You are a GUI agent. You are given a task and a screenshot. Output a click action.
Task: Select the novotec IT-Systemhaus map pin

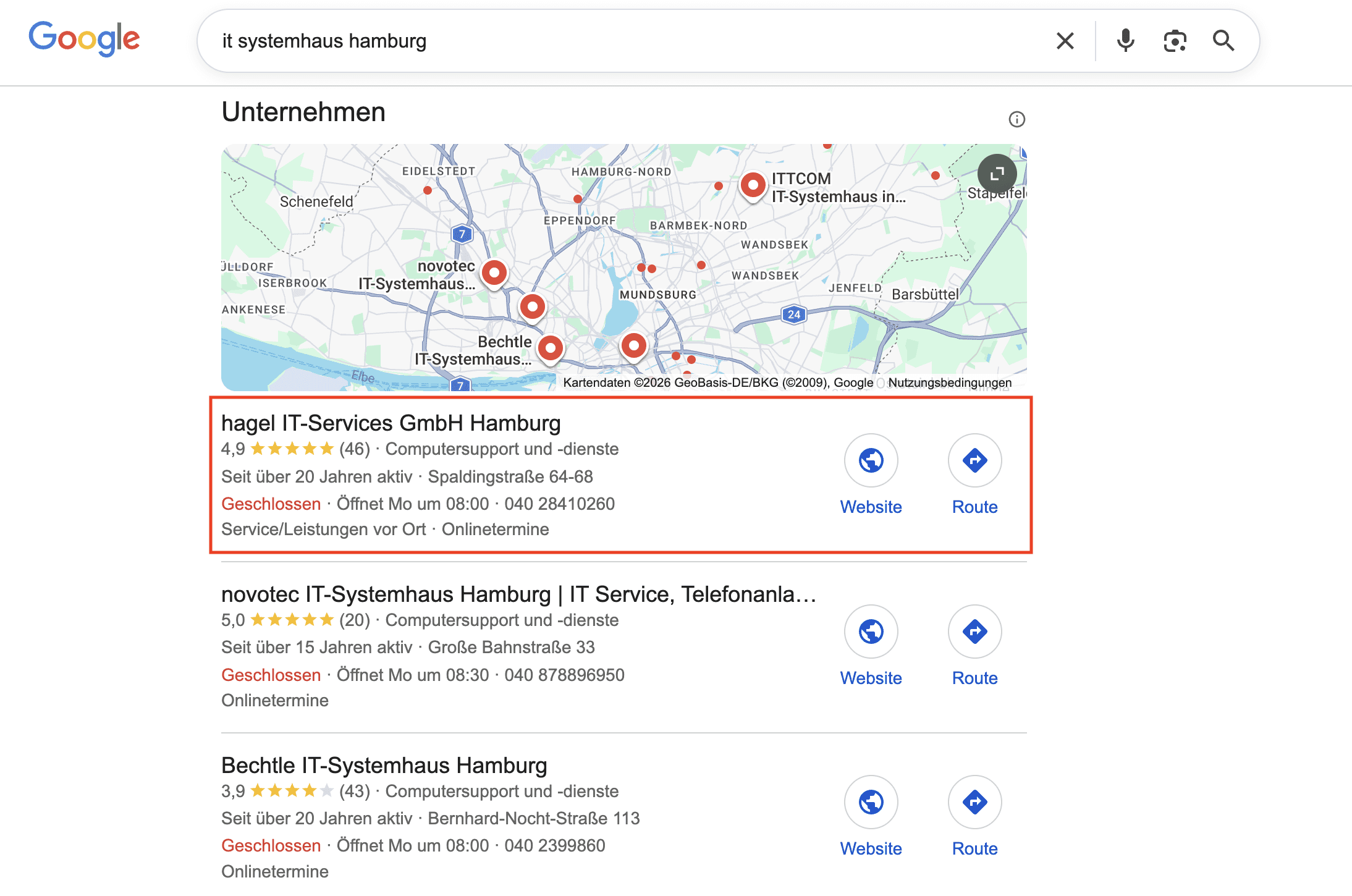tap(494, 273)
